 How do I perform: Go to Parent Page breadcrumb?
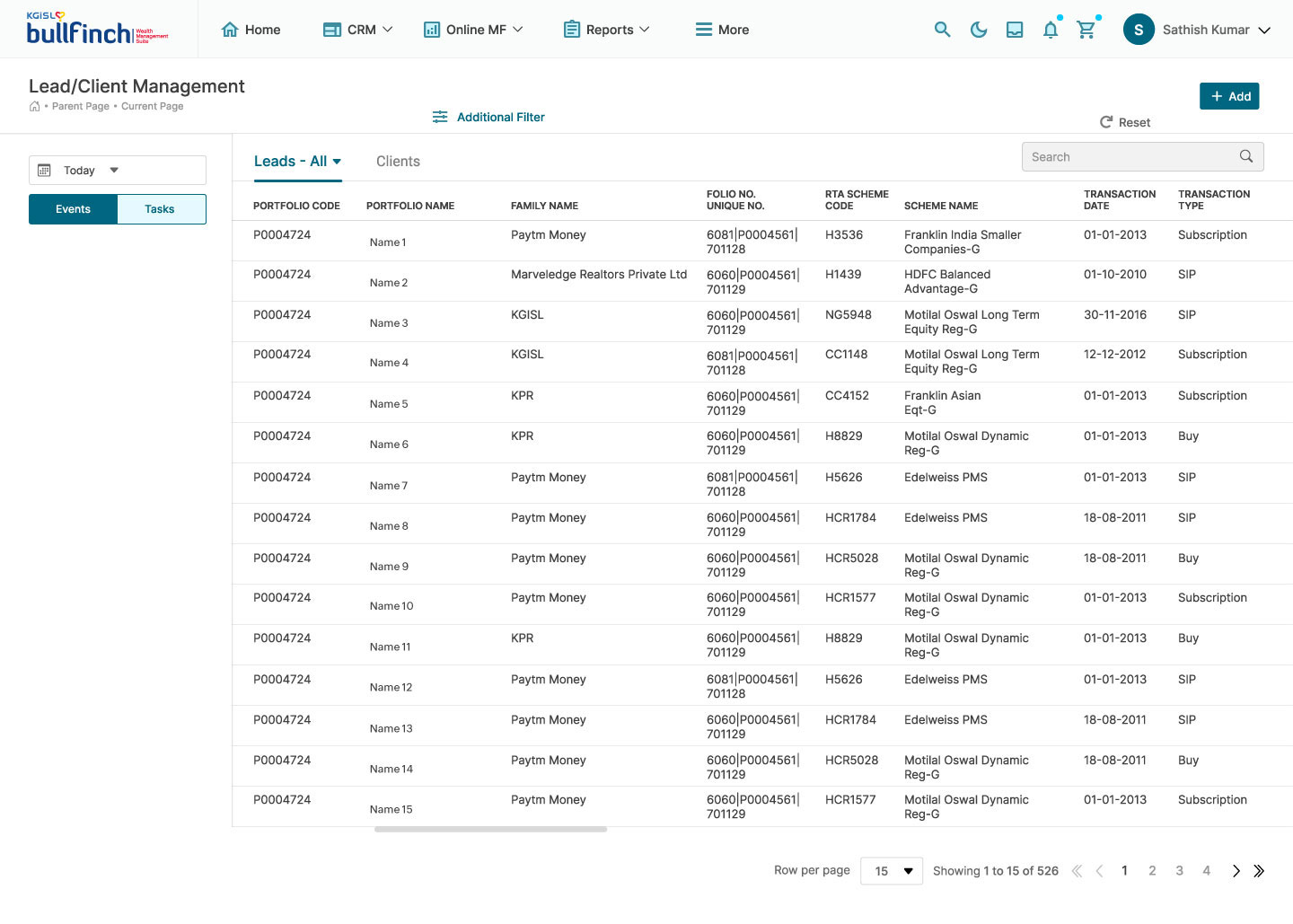click(x=81, y=106)
